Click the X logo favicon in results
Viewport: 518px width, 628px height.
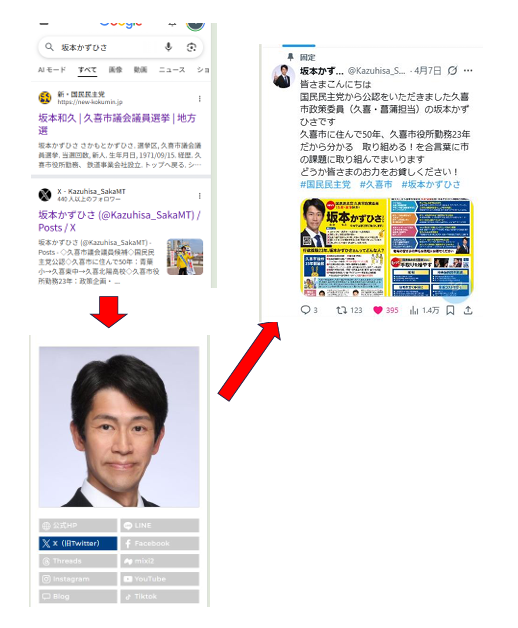tap(45, 195)
